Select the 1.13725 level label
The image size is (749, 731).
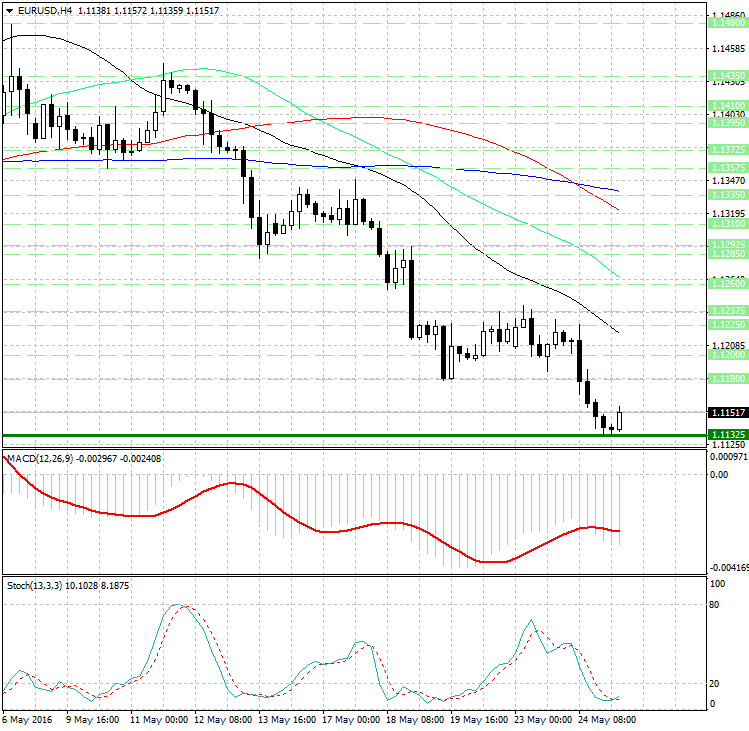[x=727, y=148]
